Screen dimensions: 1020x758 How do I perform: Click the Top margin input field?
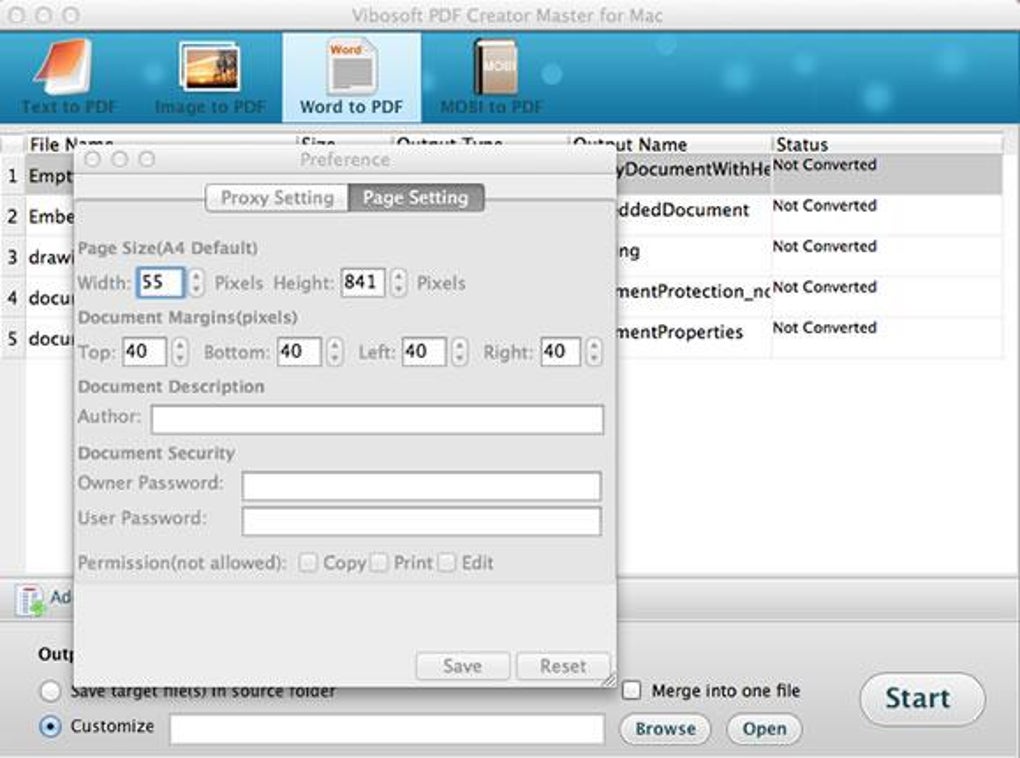click(144, 352)
